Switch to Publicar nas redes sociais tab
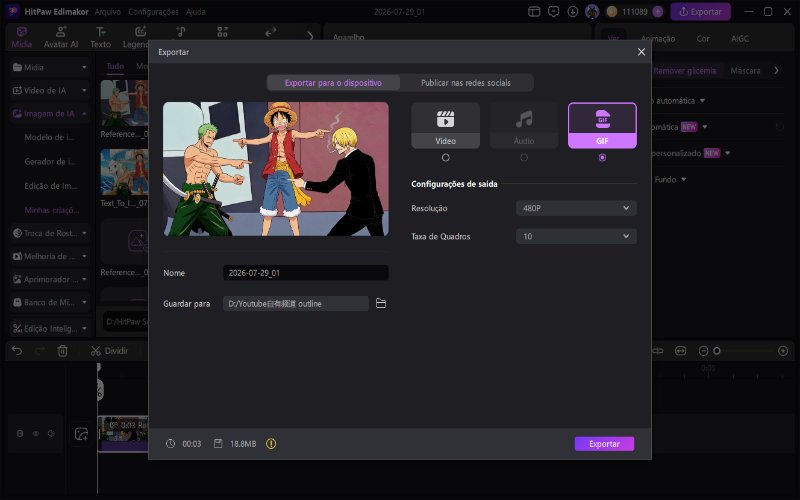800x500 pixels. (x=466, y=83)
